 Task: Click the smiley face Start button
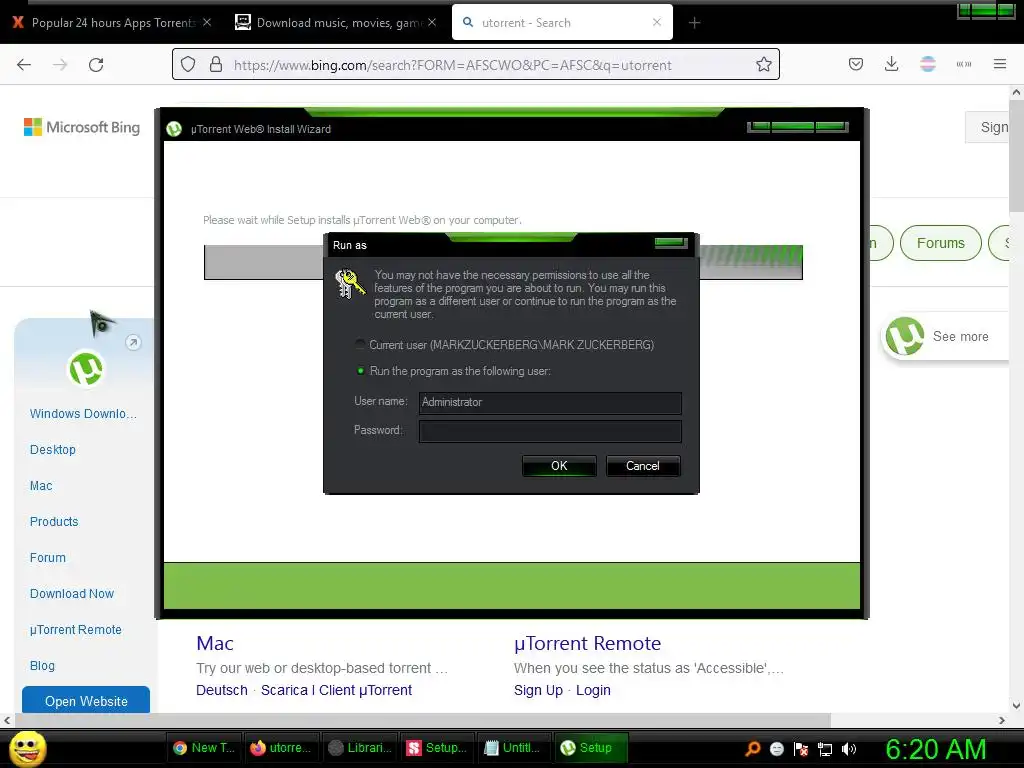[x=27, y=748]
